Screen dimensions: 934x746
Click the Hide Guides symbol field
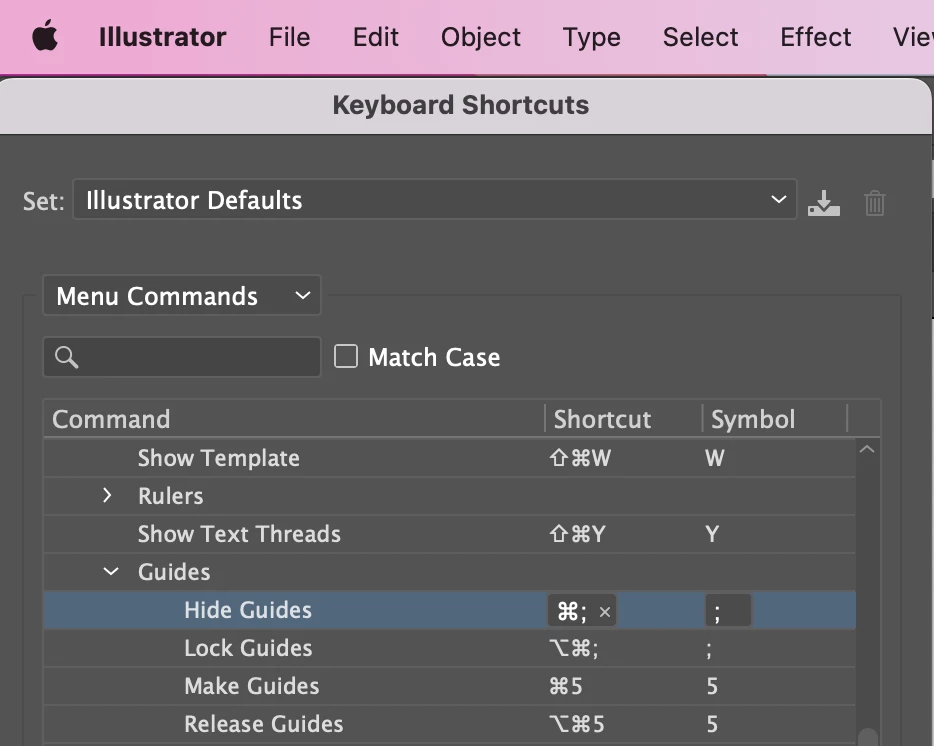pyautogui.click(x=728, y=611)
